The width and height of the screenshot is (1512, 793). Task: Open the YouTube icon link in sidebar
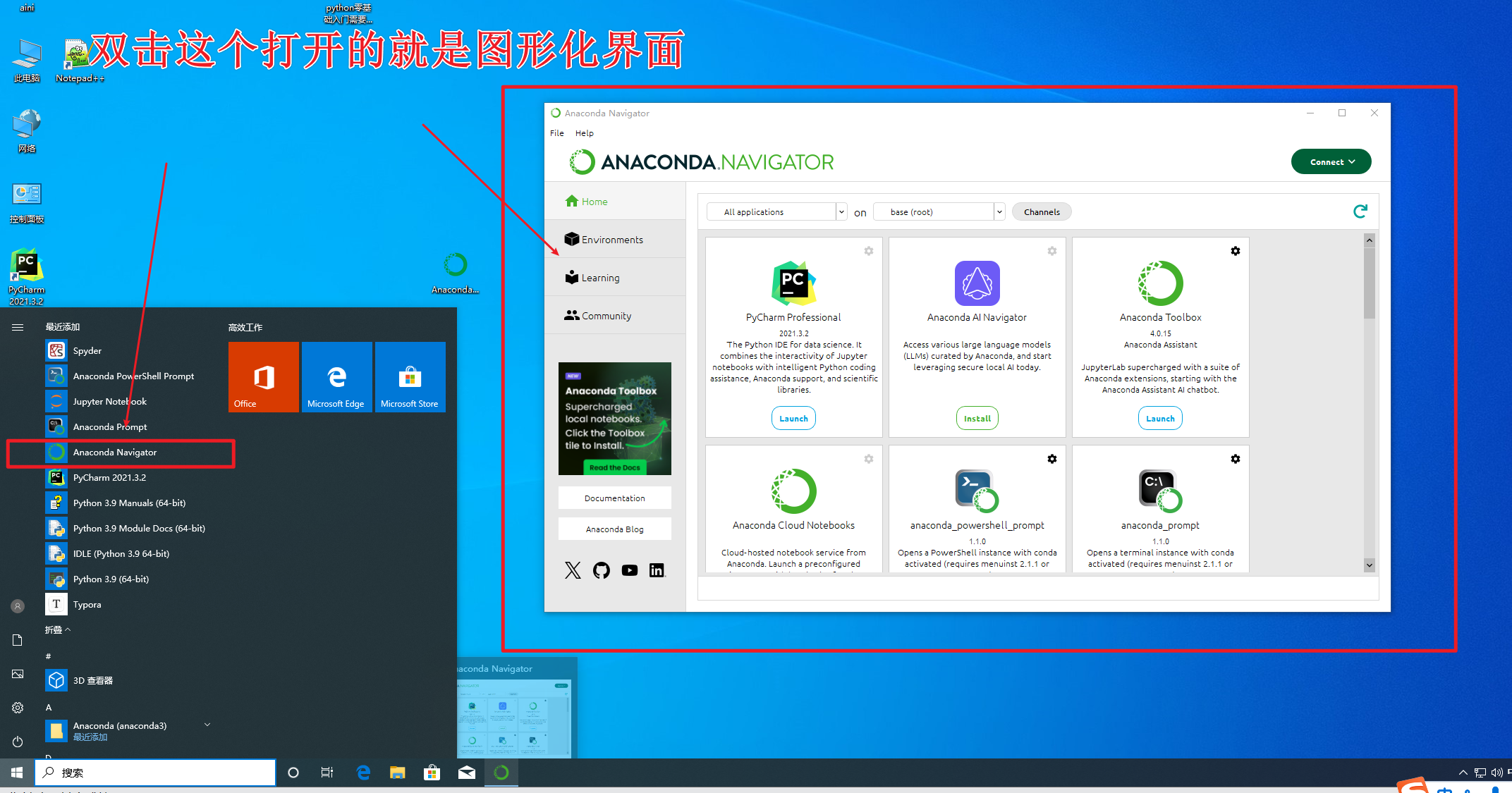point(629,570)
